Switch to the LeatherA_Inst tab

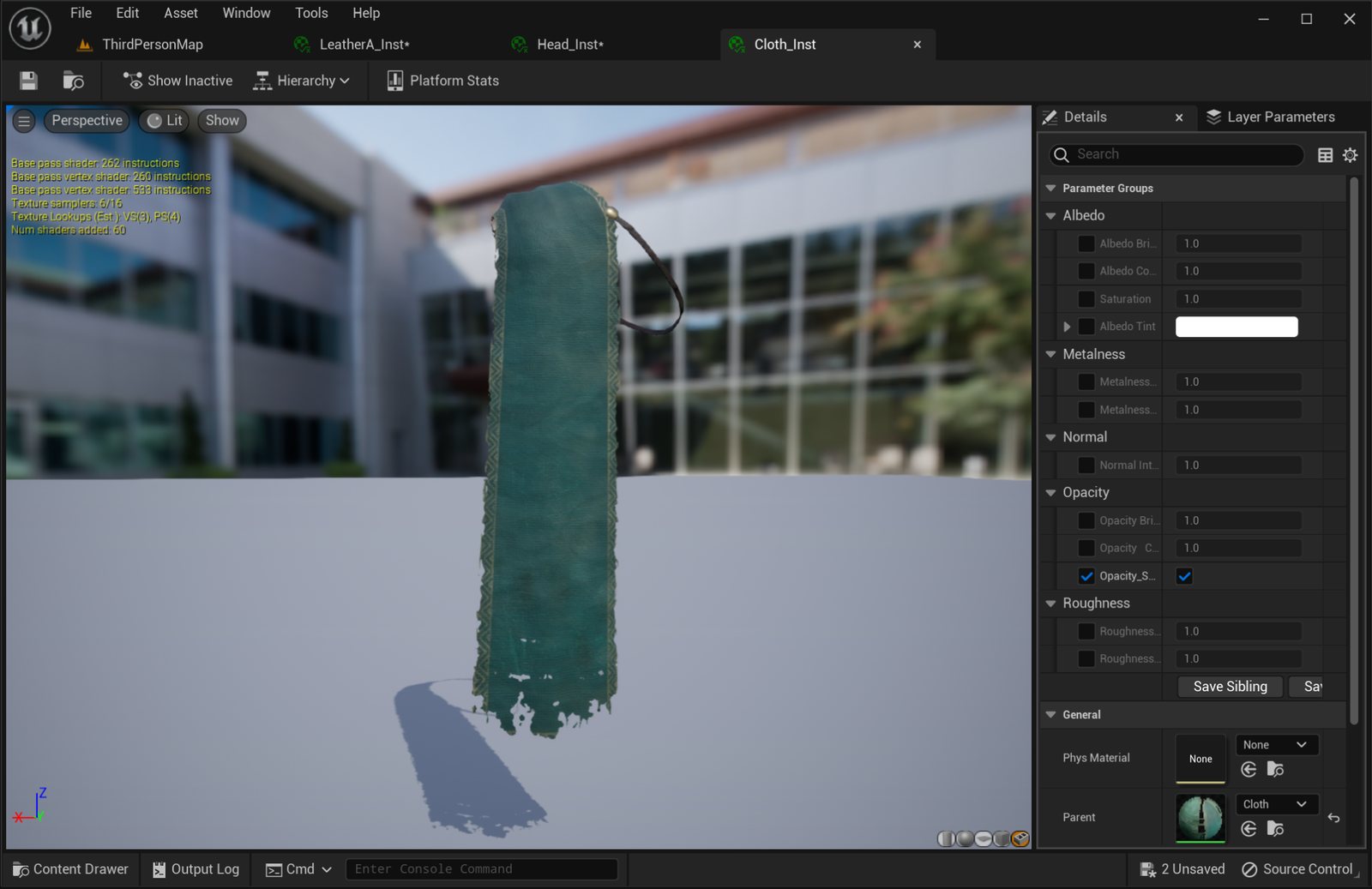[x=364, y=45]
